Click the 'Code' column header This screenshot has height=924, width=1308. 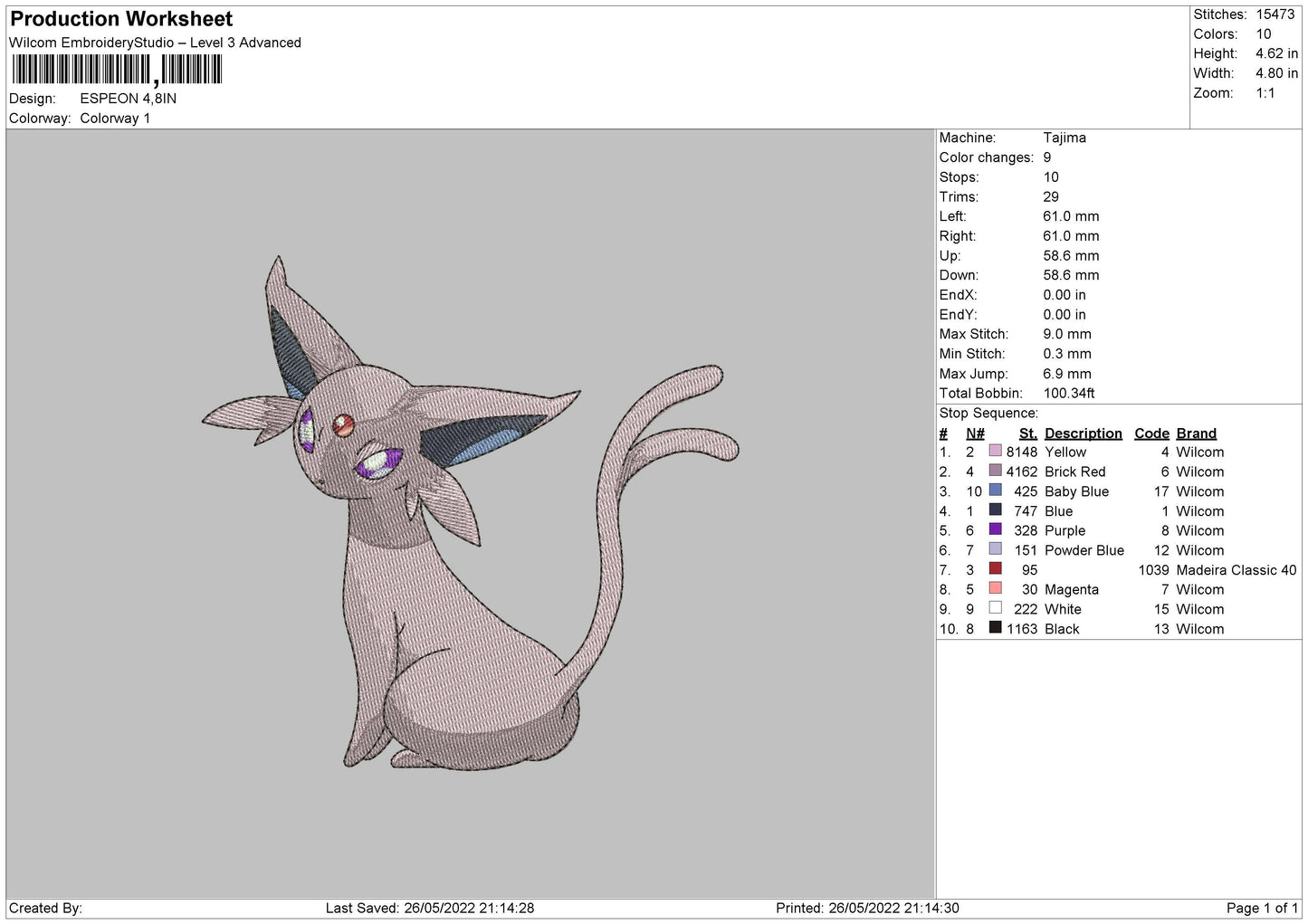(x=1151, y=433)
